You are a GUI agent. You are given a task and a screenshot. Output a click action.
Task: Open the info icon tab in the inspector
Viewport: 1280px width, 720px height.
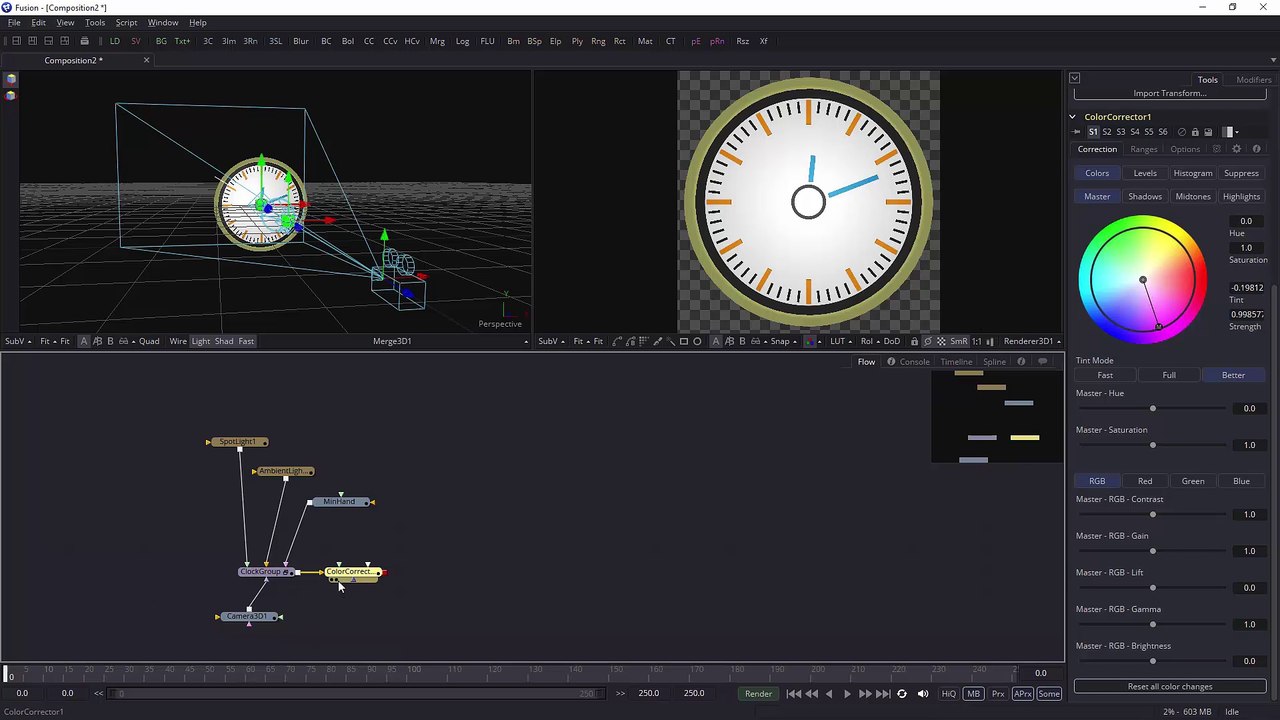(1256, 149)
